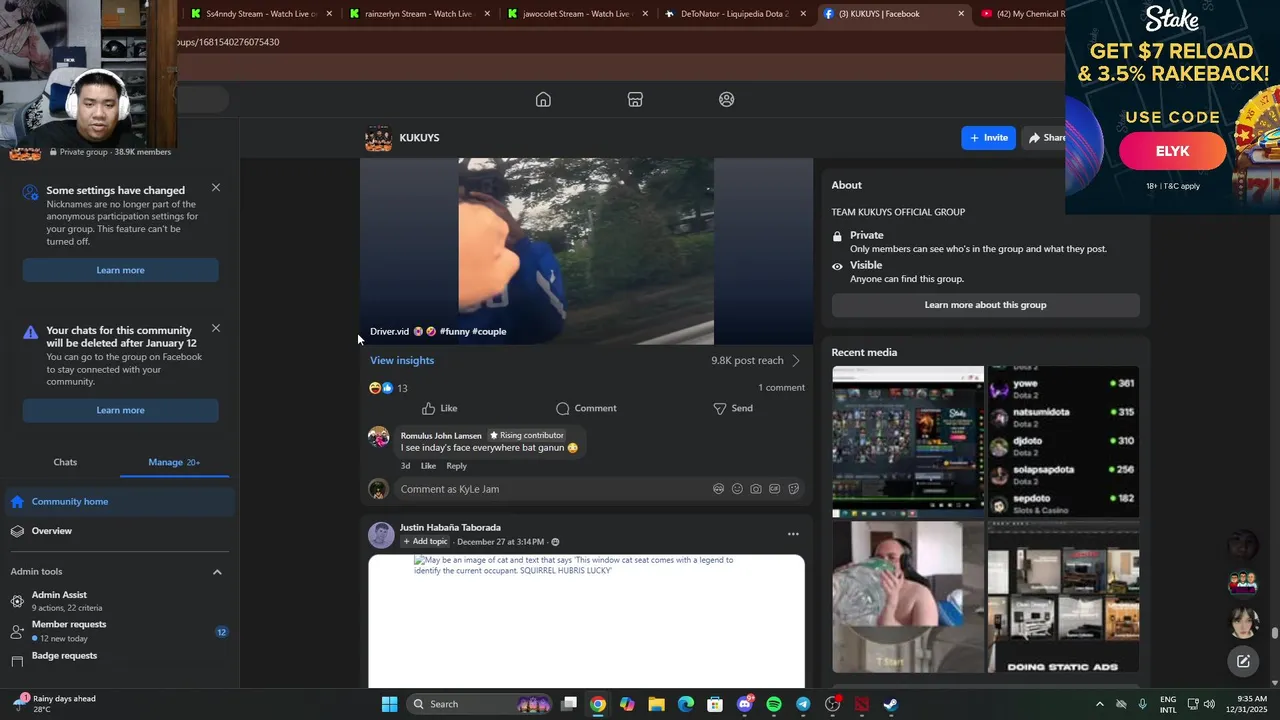Open Romulus John Lamsen's profile picture

pos(378,437)
